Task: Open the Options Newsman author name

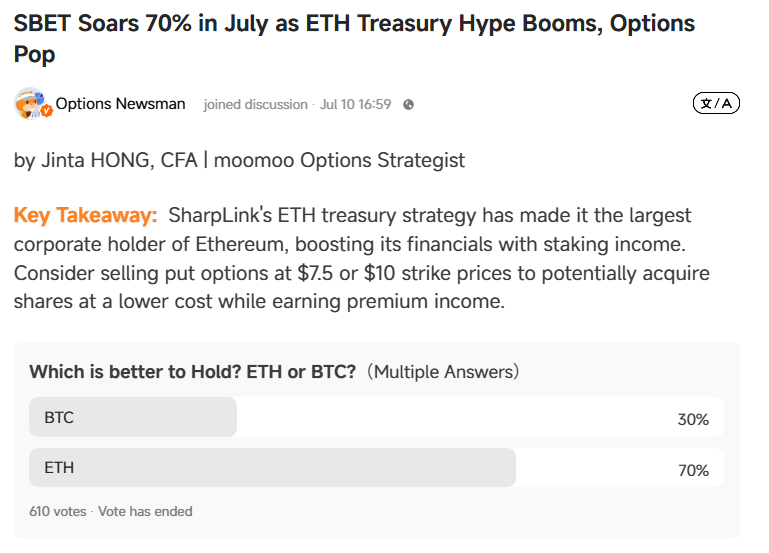Action: (120, 104)
